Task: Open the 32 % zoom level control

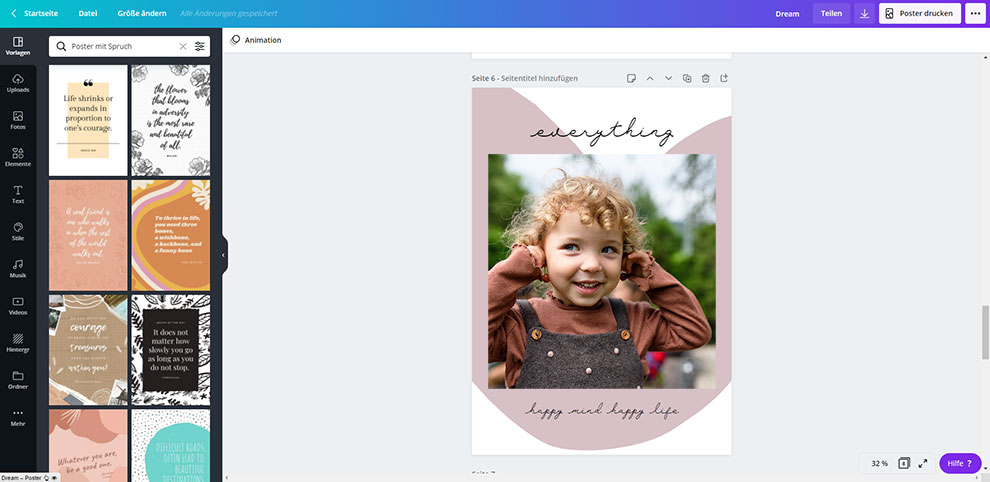Action: click(880, 463)
